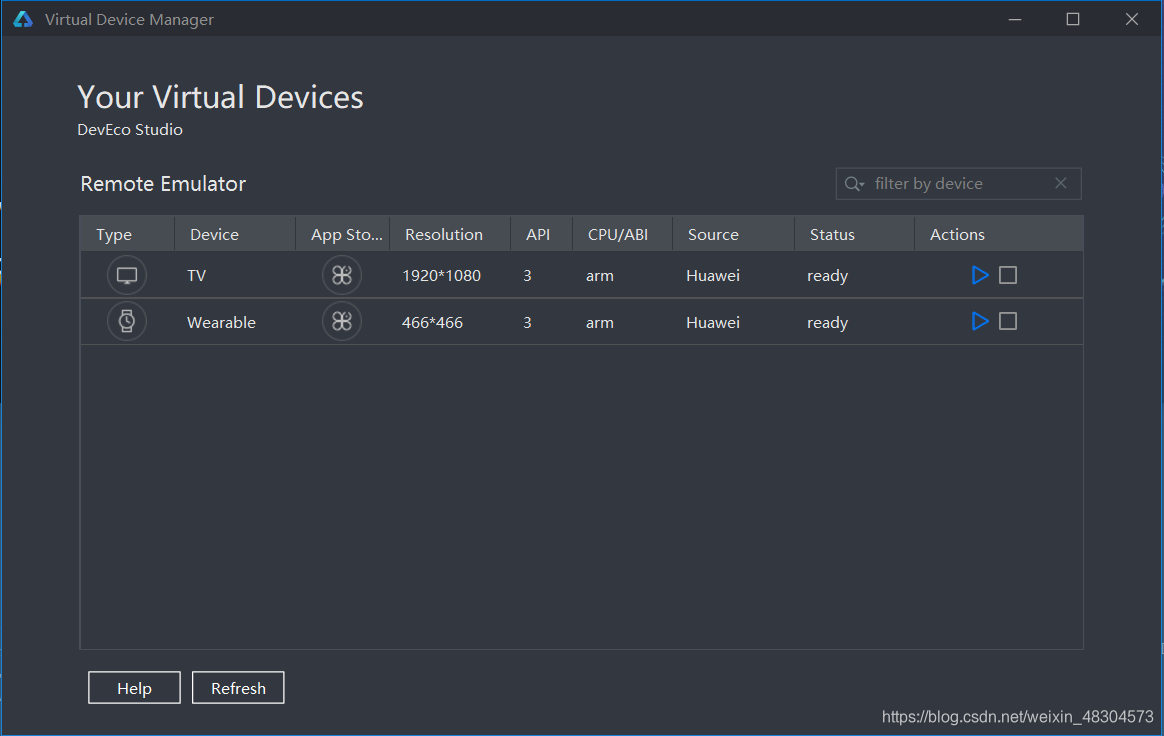Open App Store icon in Wearable row

click(341, 322)
